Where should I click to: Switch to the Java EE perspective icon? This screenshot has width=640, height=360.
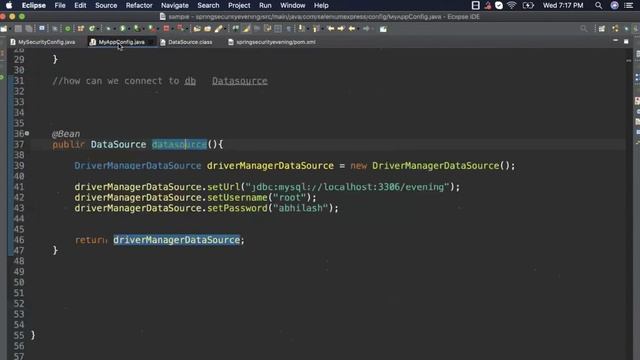point(615,29)
